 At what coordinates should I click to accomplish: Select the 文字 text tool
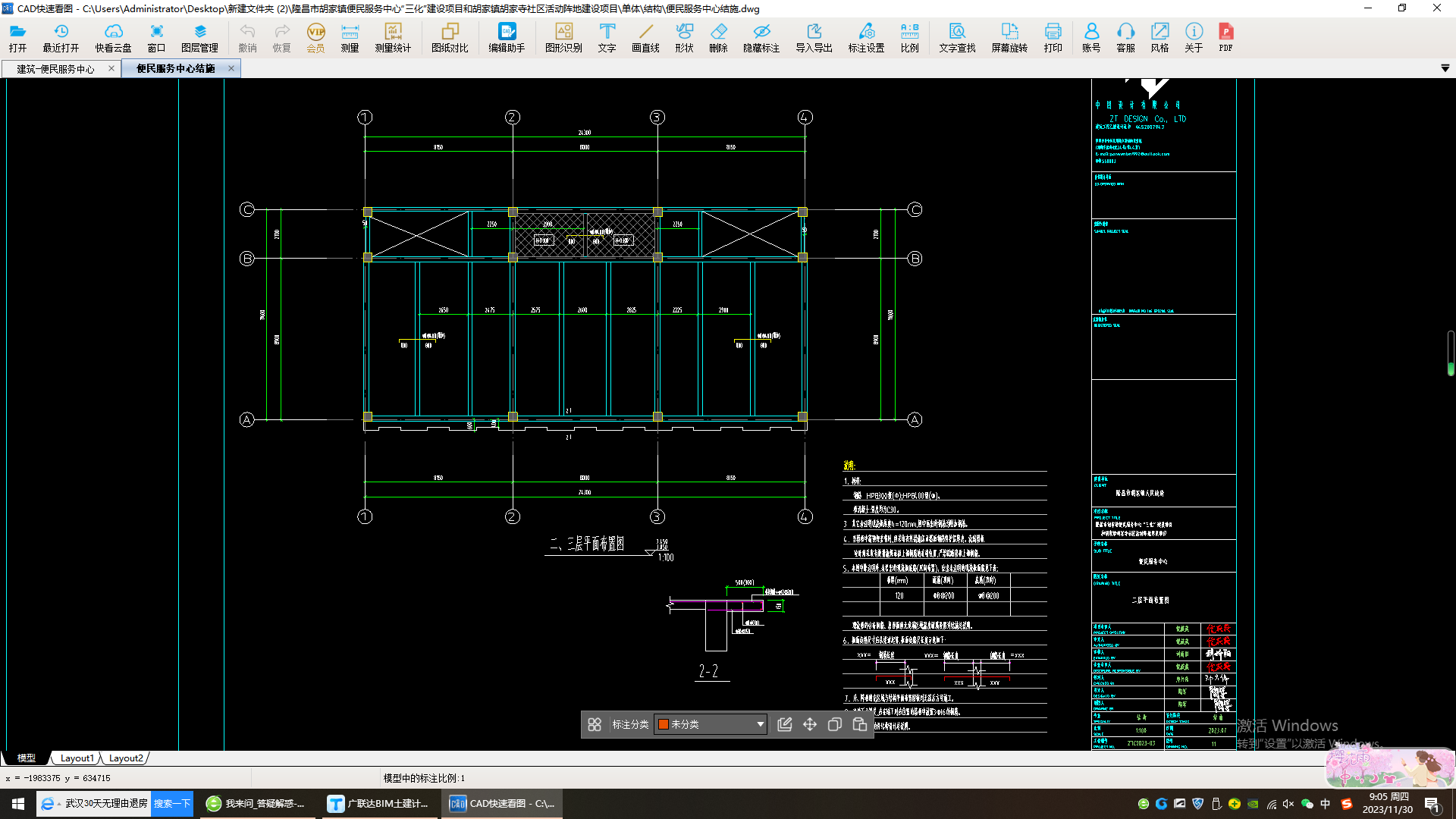click(x=607, y=37)
